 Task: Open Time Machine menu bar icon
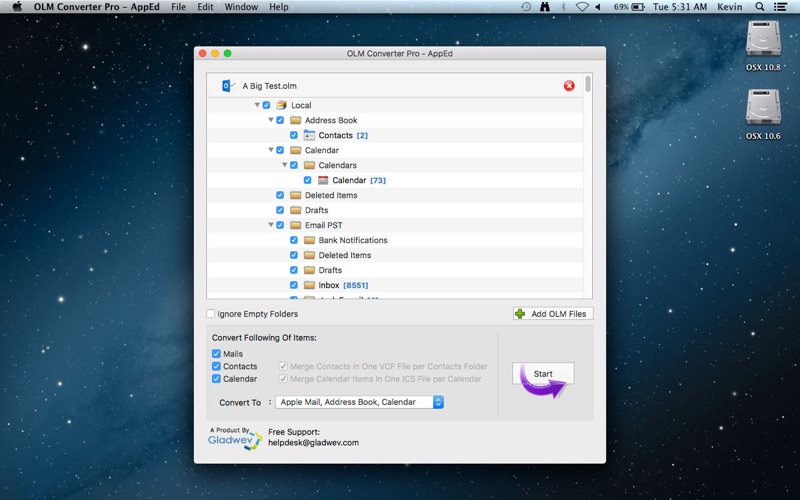[x=526, y=7]
